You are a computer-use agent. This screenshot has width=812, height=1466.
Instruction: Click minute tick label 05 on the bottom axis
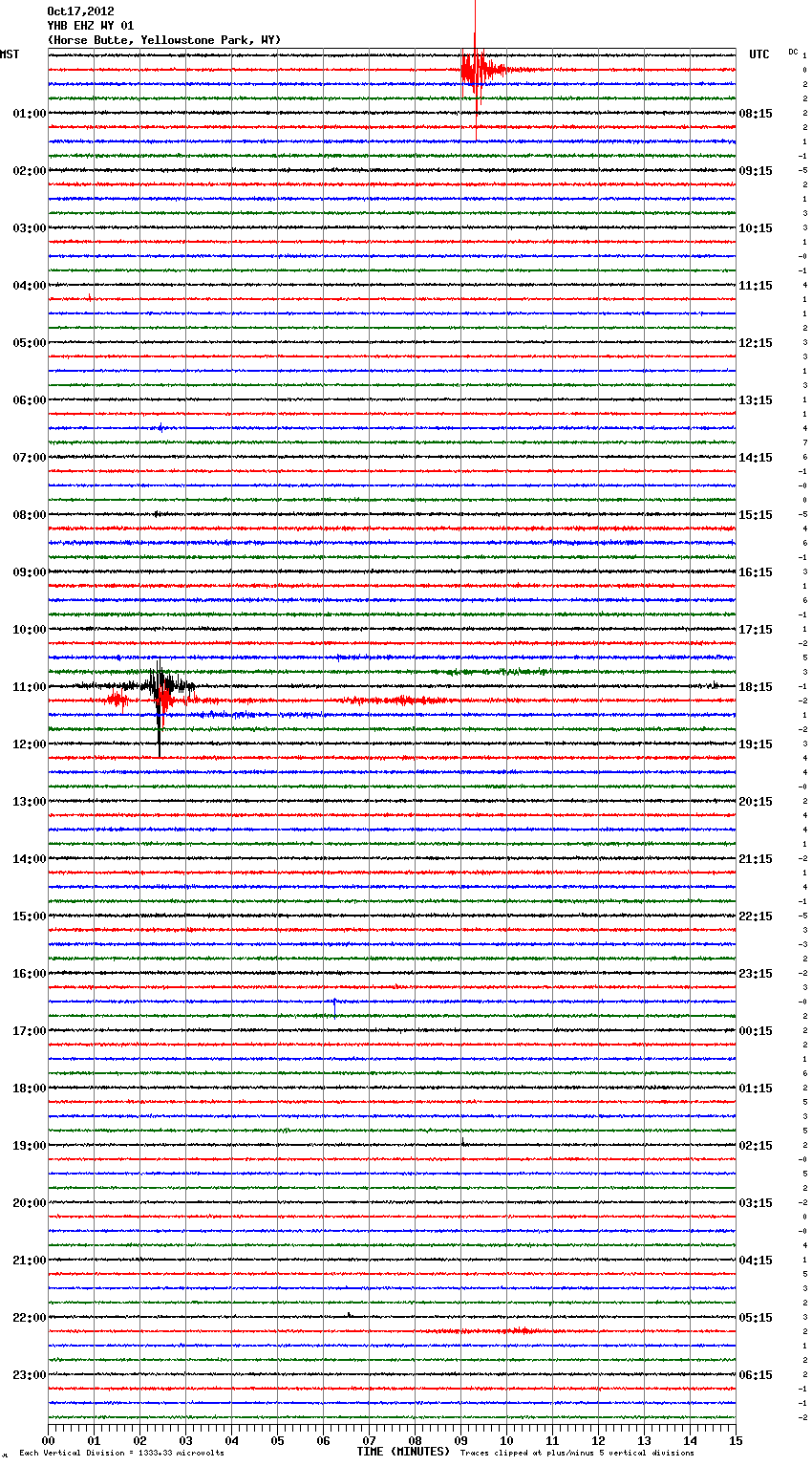point(278,1440)
